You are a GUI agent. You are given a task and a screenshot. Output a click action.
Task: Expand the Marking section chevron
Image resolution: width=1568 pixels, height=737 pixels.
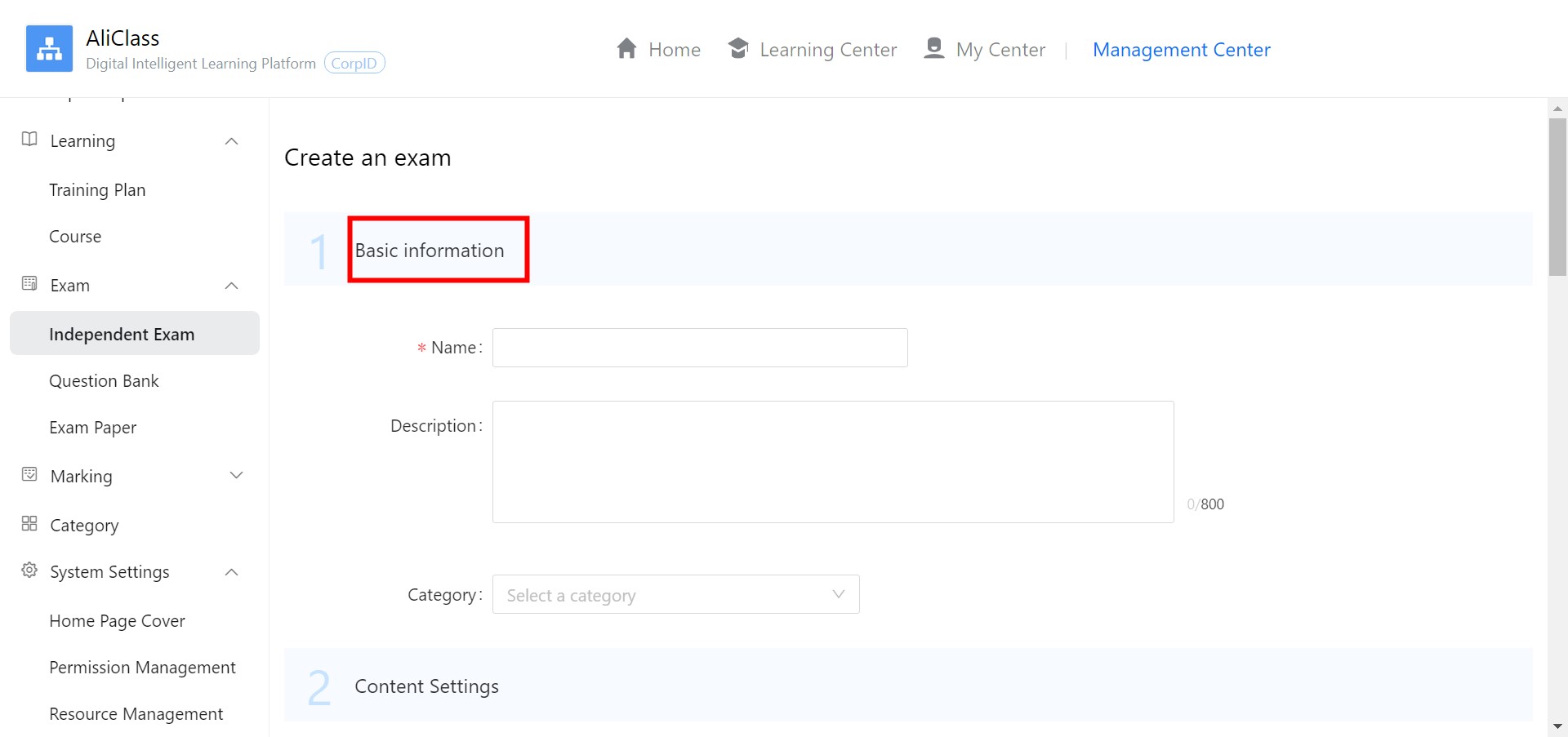coord(237,475)
